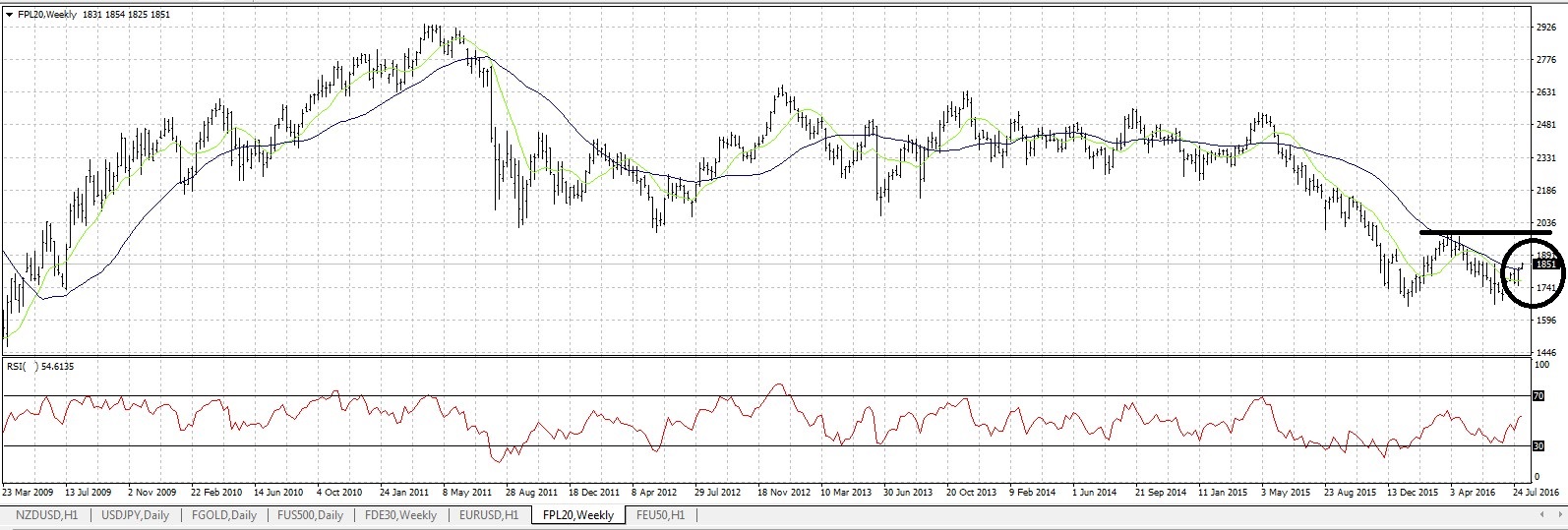This screenshot has width=1568, height=530.
Task: Click the 23 Mar 2009 date label
Action: 29,491
